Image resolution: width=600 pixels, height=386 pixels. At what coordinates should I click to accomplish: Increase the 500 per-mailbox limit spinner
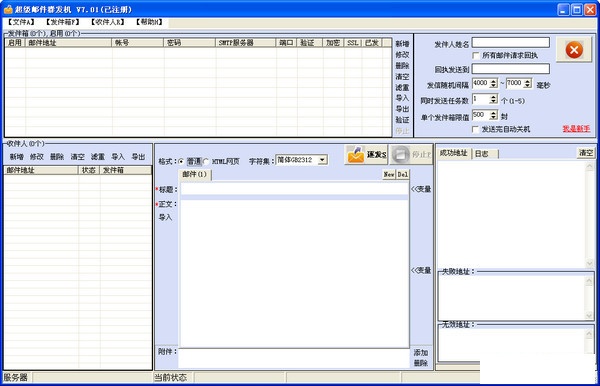493,112
